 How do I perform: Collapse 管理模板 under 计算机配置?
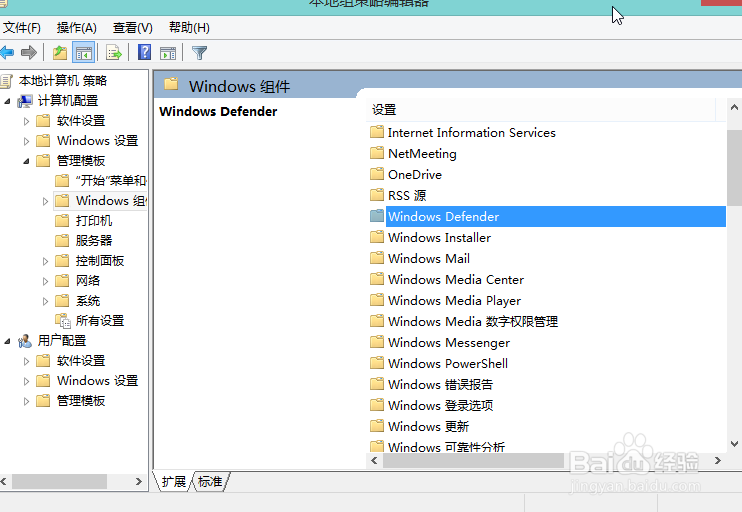(26, 161)
